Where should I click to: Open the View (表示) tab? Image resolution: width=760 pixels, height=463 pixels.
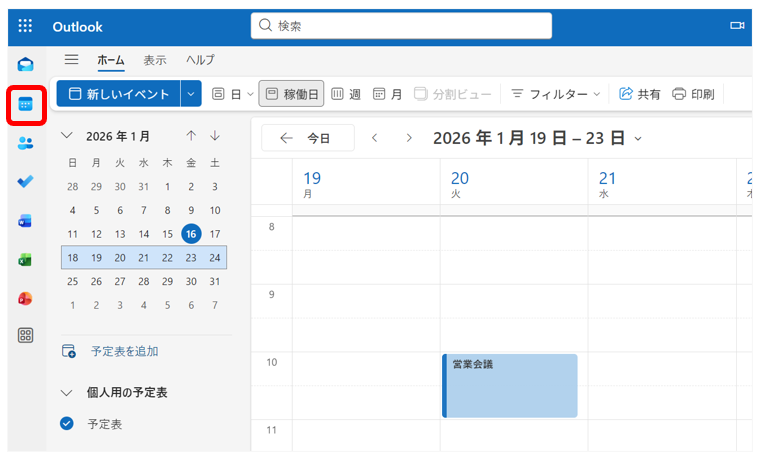point(155,60)
